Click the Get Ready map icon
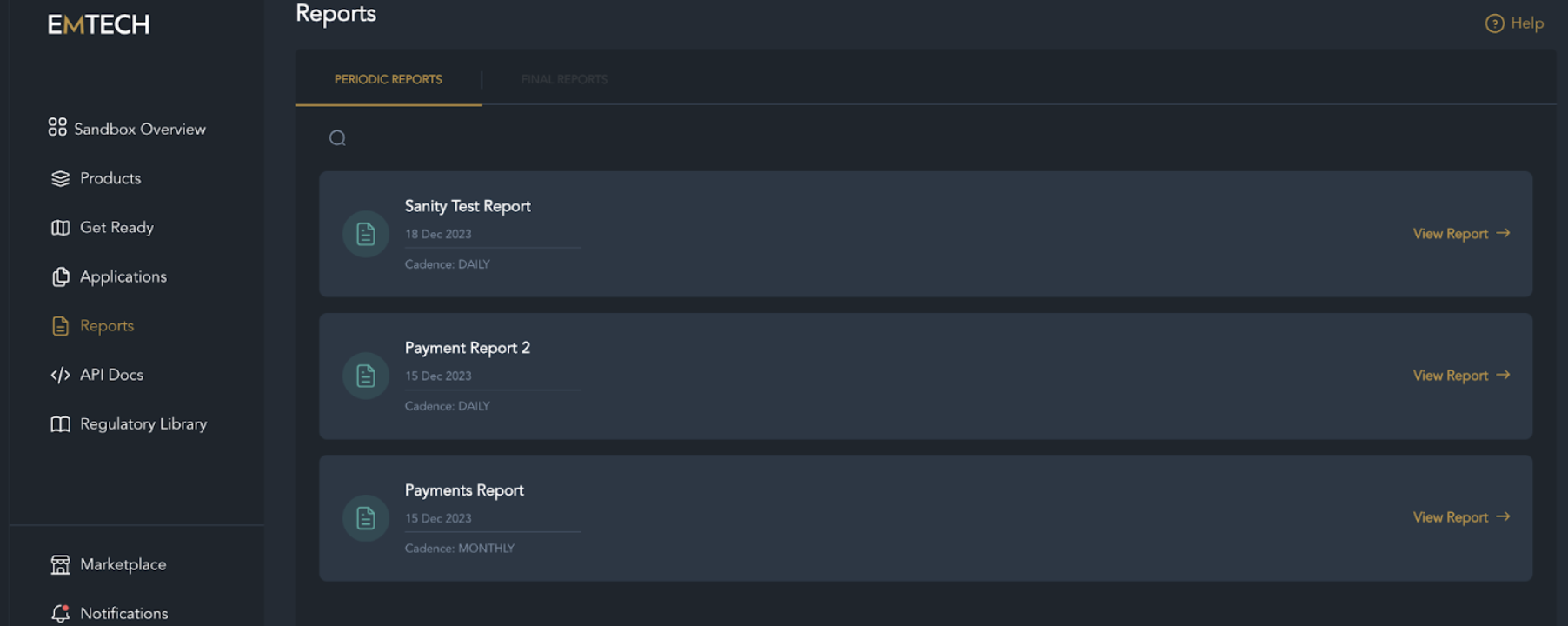The height and width of the screenshot is (626, 1568). point(60,228)
